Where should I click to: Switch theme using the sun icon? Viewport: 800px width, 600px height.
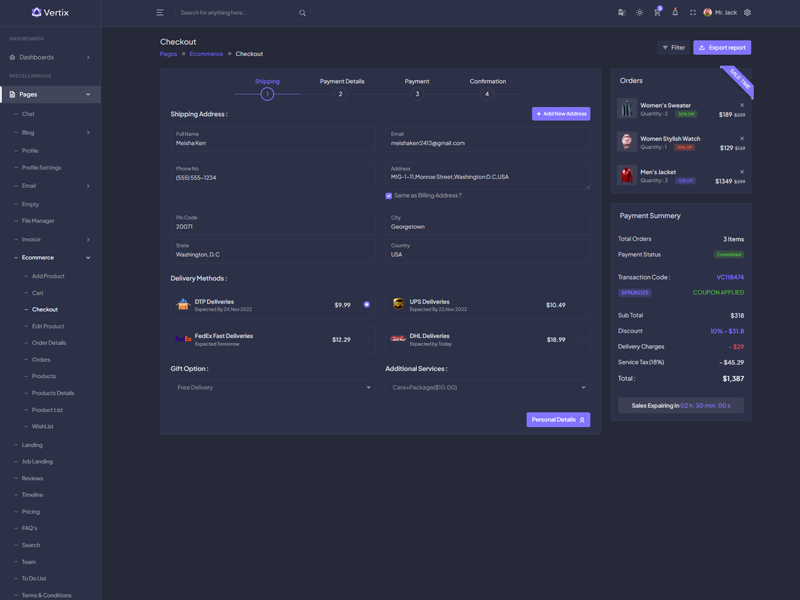[639, 13]
